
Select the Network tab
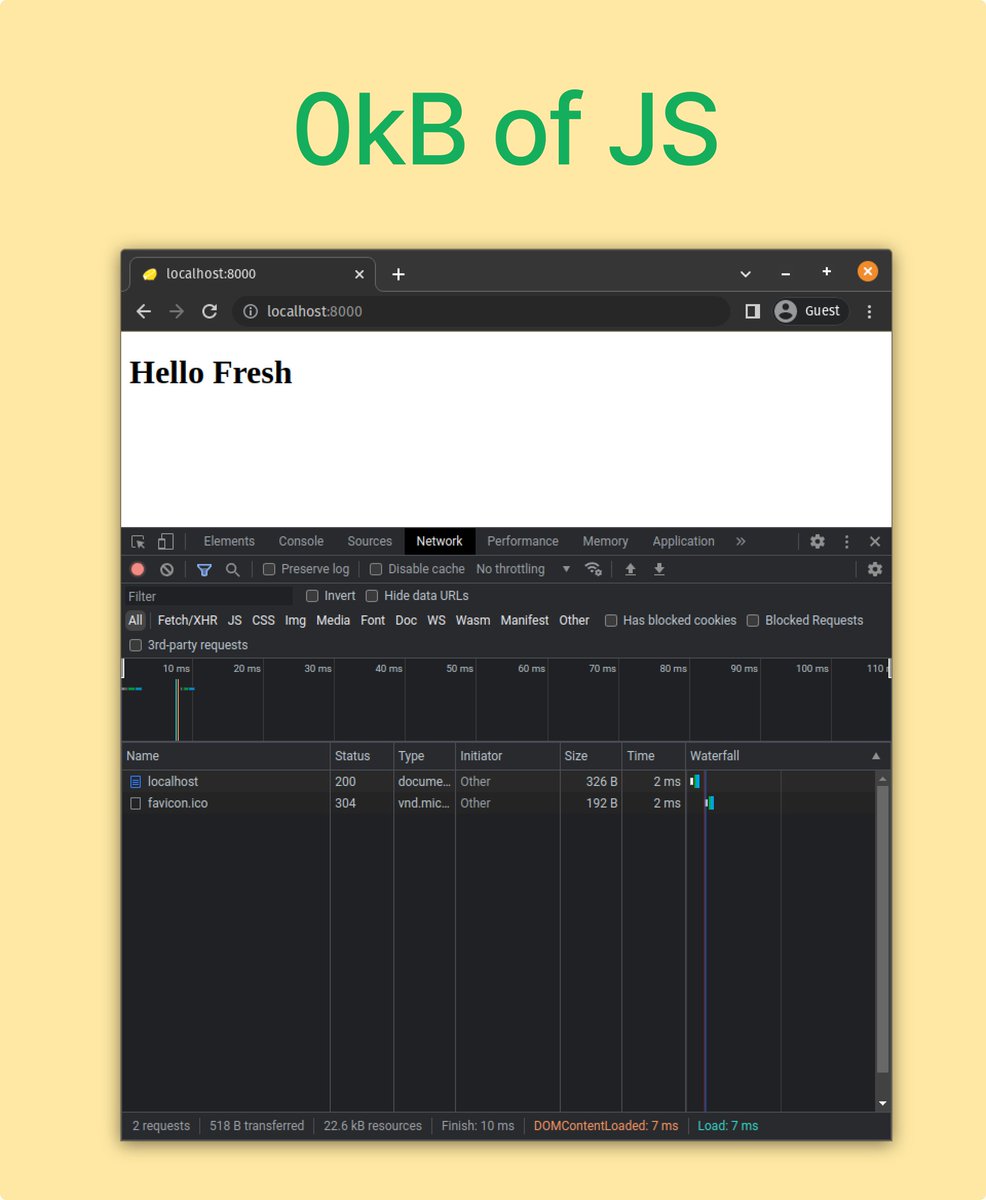439,541
